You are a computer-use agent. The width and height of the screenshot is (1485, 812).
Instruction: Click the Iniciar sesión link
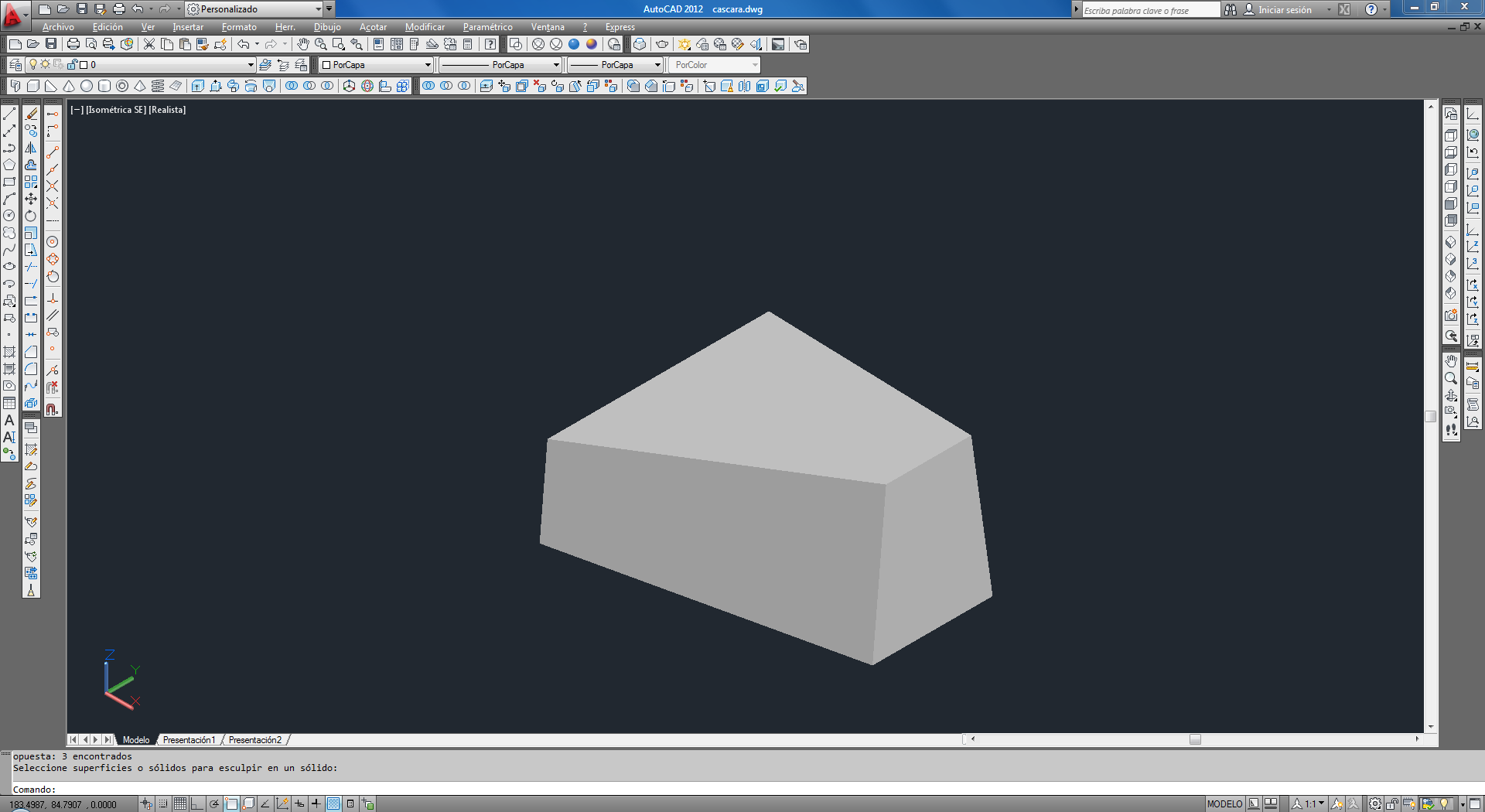[1285, 10]
